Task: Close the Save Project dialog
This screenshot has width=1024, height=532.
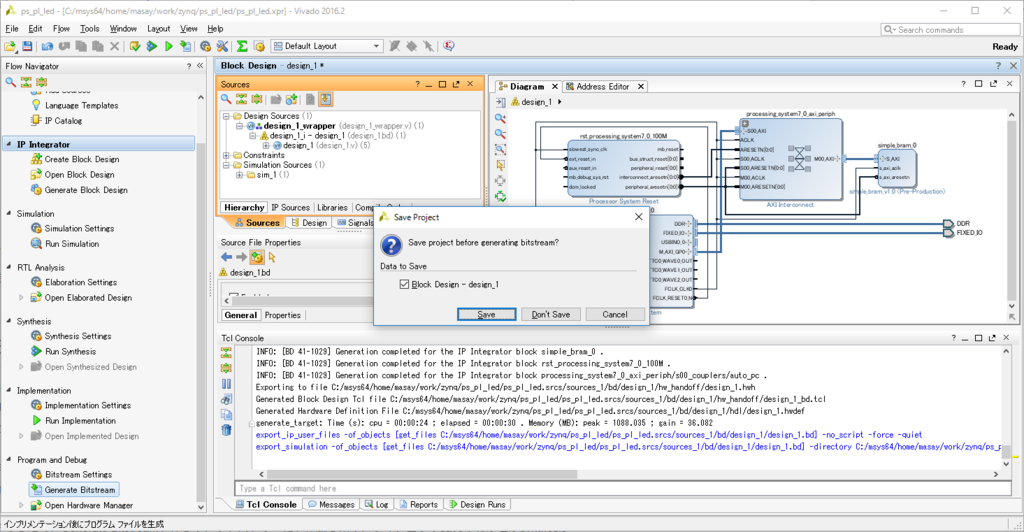Action: 639,217
